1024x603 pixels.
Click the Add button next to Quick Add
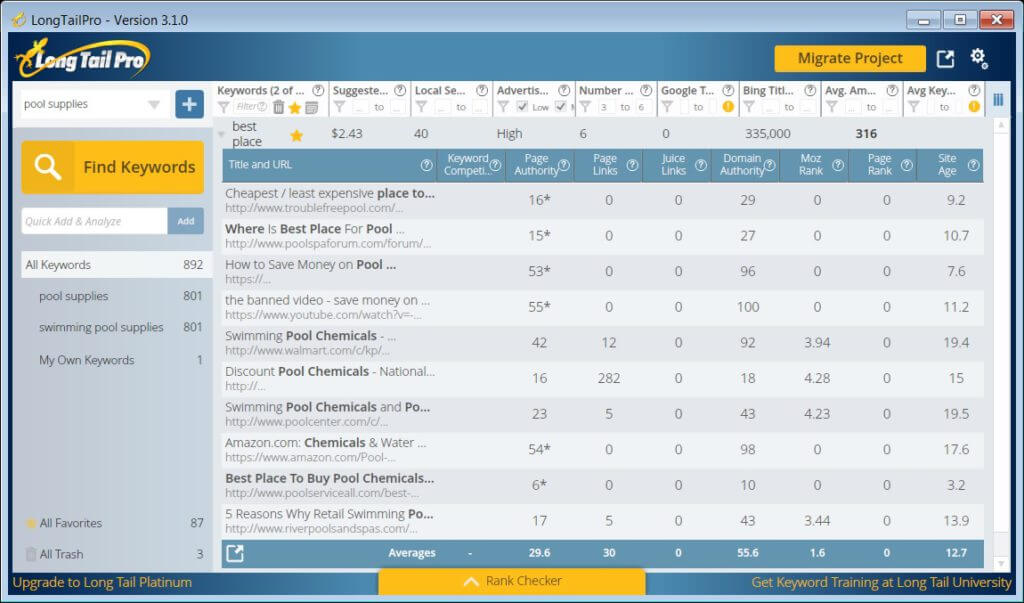[x=185, y=221]
